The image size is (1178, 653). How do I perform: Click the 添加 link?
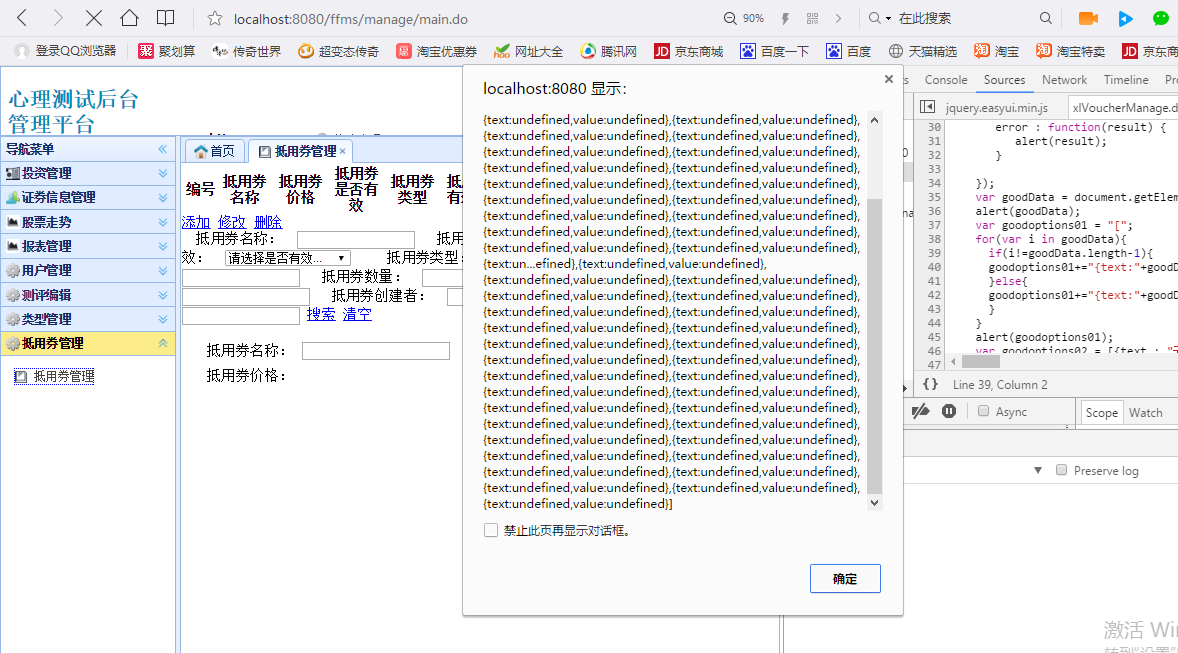(196, 222)
